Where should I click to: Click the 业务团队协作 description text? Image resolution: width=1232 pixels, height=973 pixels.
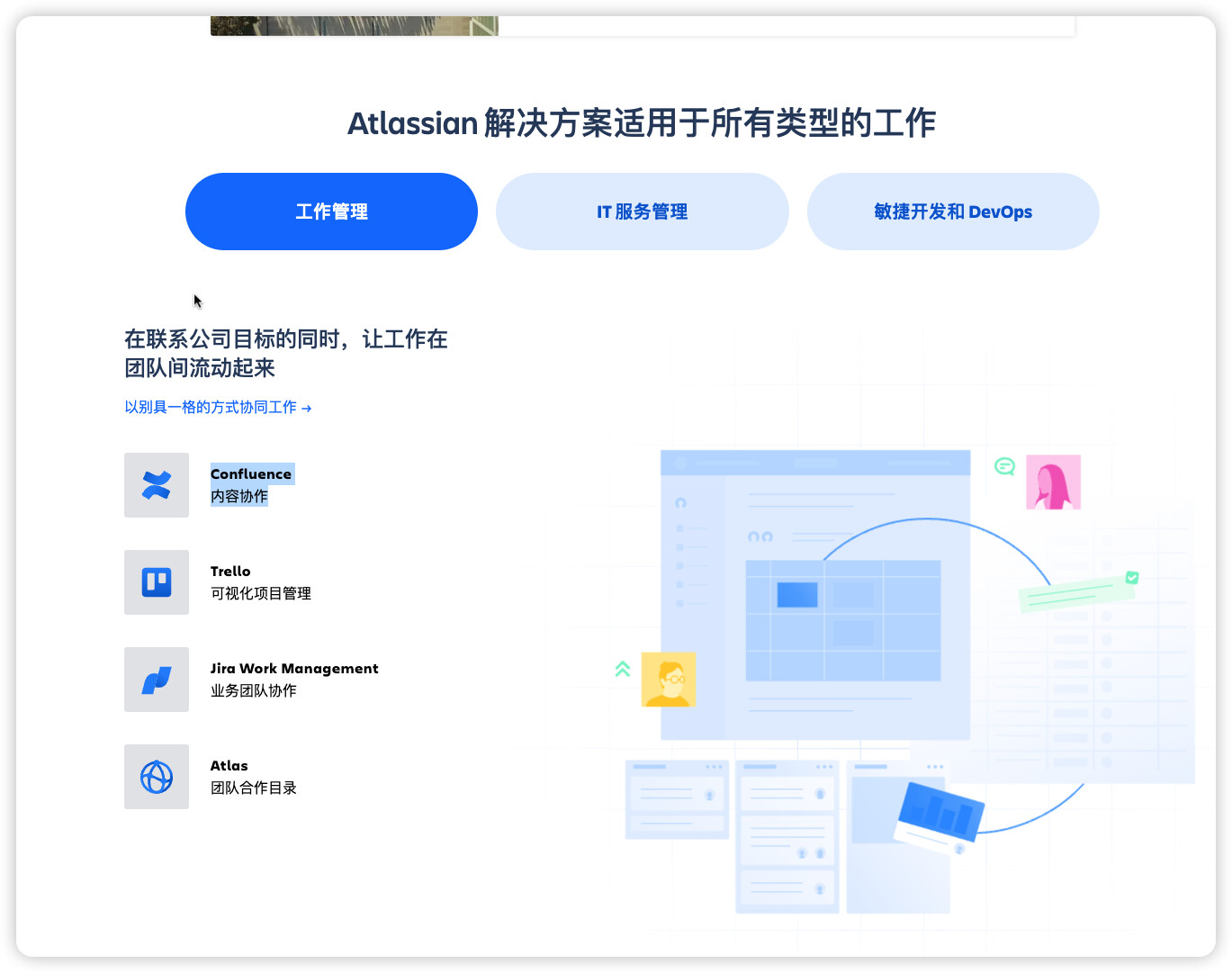[254, 690]
